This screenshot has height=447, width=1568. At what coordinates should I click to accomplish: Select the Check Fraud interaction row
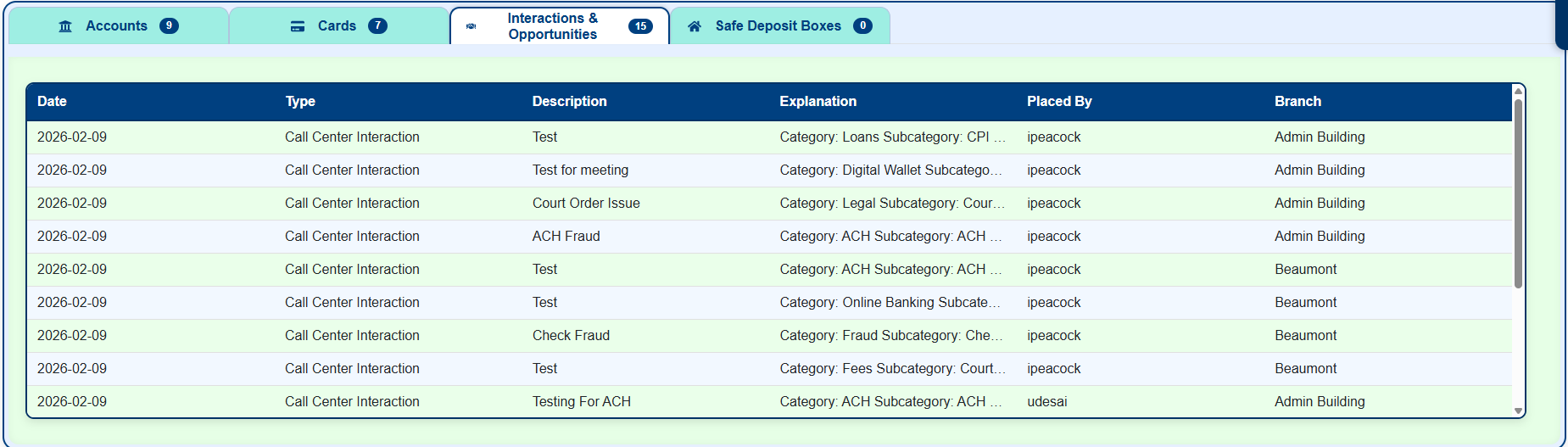click(x=769, y=336)
